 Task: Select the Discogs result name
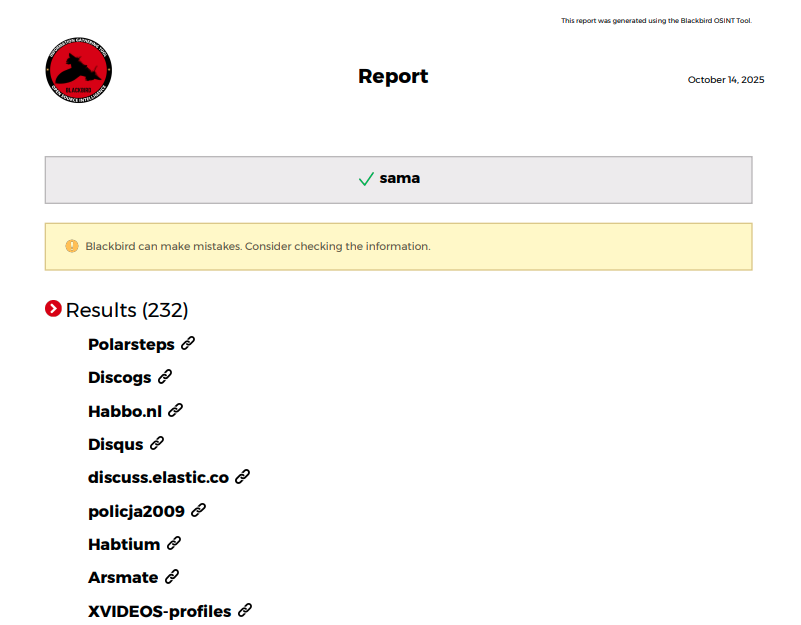coord(120,378)
